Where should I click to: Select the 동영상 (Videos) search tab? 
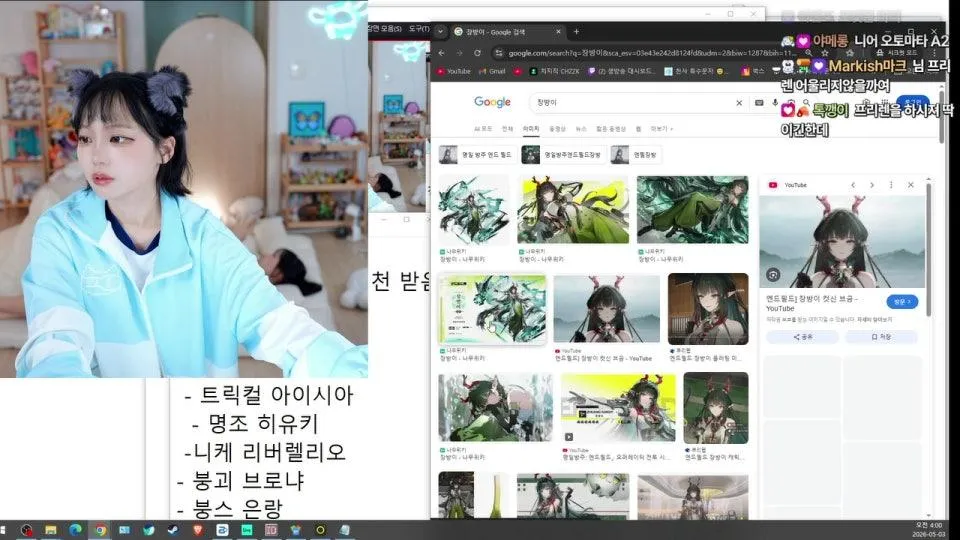click(557, 129)
